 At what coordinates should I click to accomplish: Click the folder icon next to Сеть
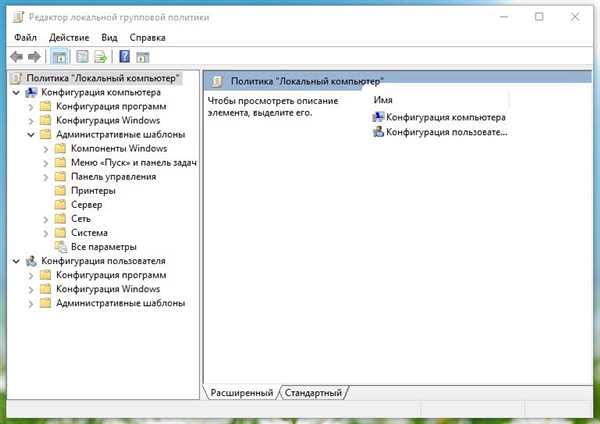point(60,219)
